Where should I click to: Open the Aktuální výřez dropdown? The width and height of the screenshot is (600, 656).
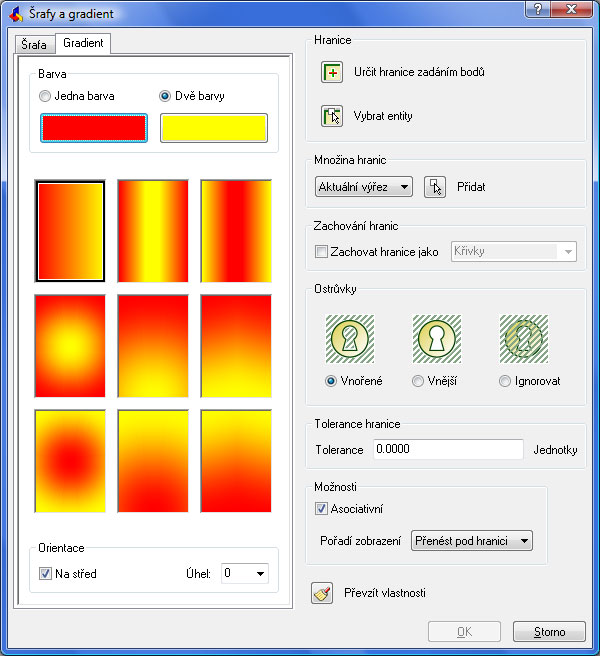point(363,187)
